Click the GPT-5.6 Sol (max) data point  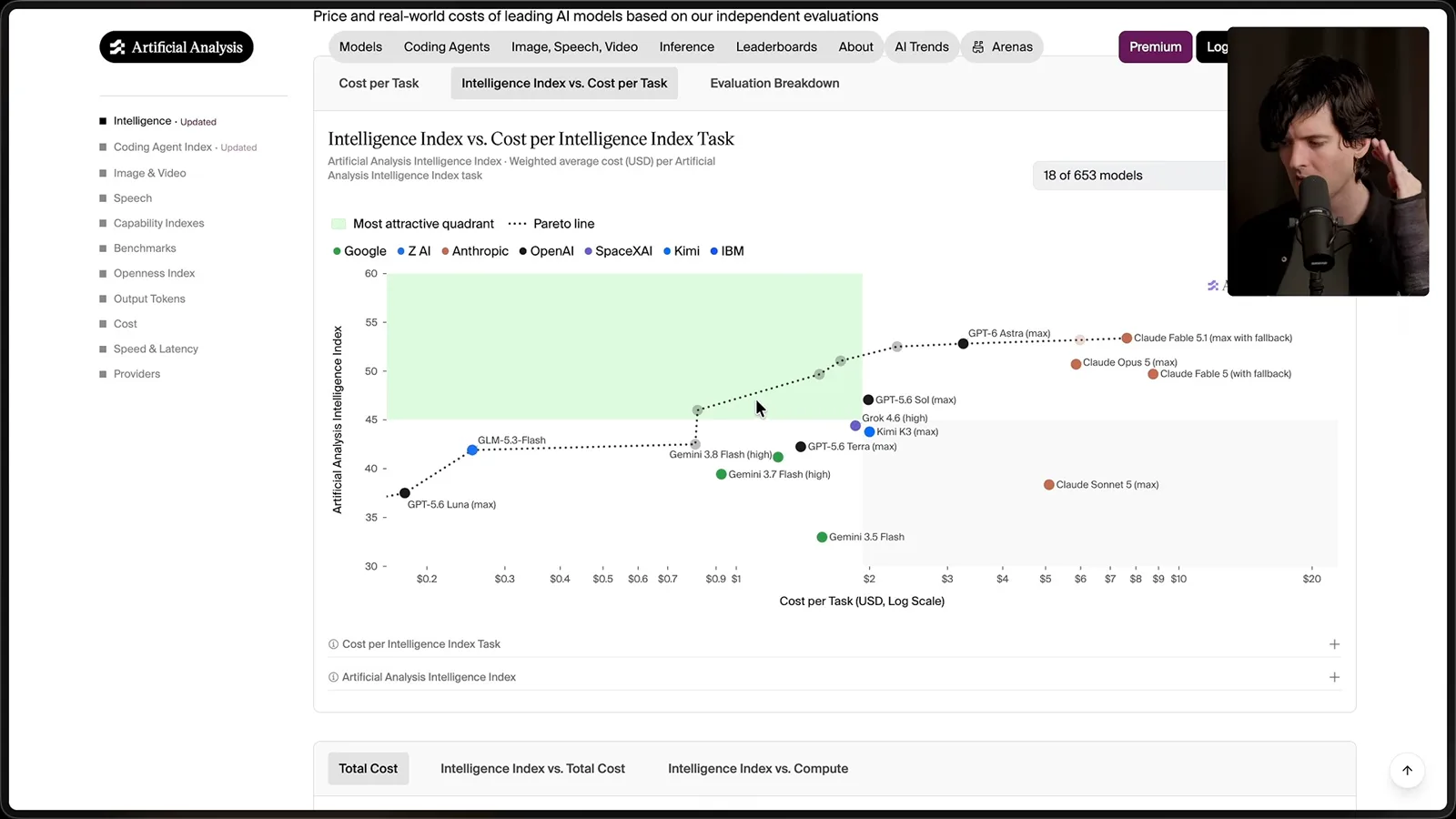click(x=868, y=399)
